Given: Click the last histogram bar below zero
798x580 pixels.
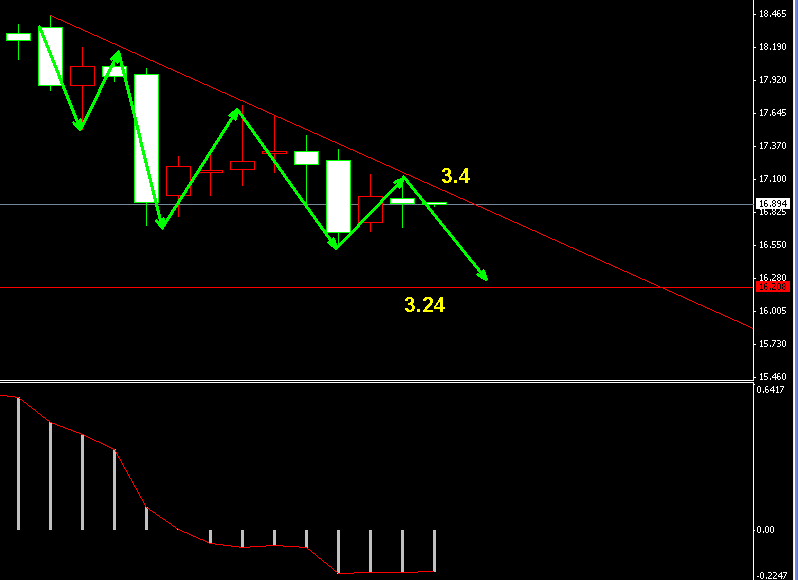Looking at the screenshot, I should coord(434,551).
